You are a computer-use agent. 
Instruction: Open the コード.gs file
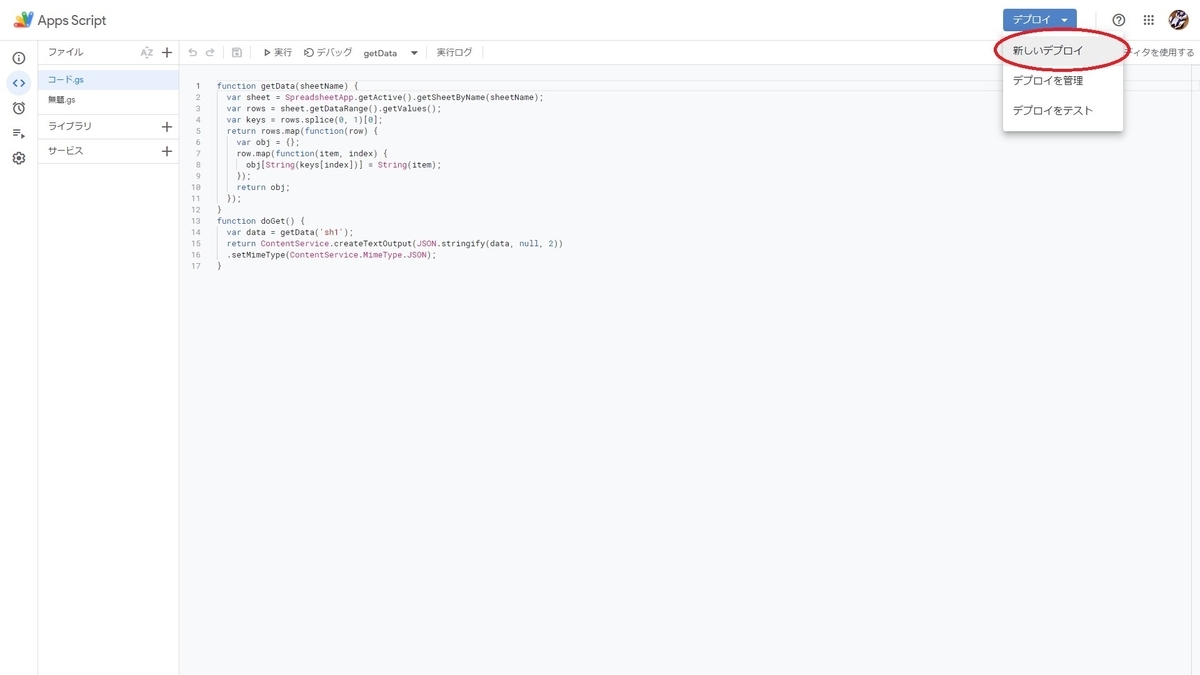tap(108, 79)
